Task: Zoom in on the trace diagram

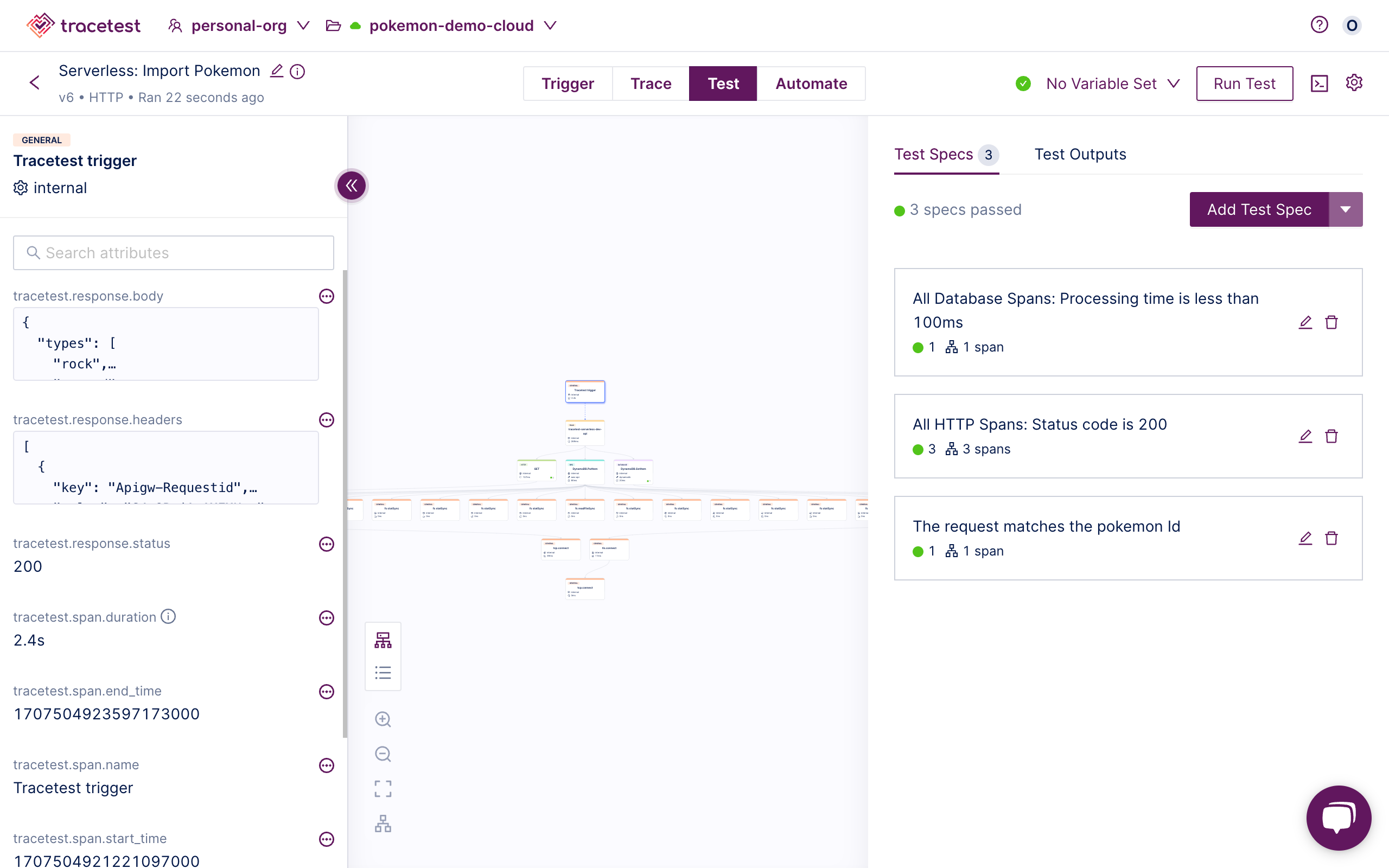Action: [383, 719]
